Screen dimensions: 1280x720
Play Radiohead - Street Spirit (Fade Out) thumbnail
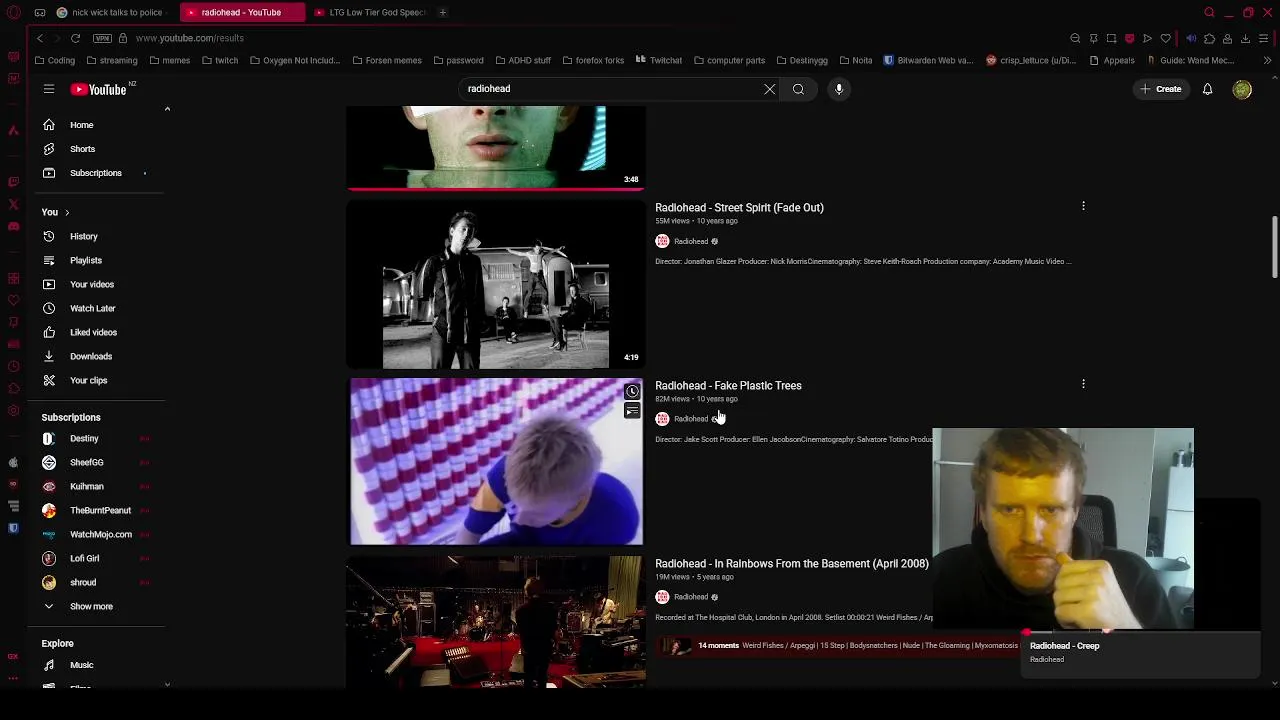(x=496, y=285)
